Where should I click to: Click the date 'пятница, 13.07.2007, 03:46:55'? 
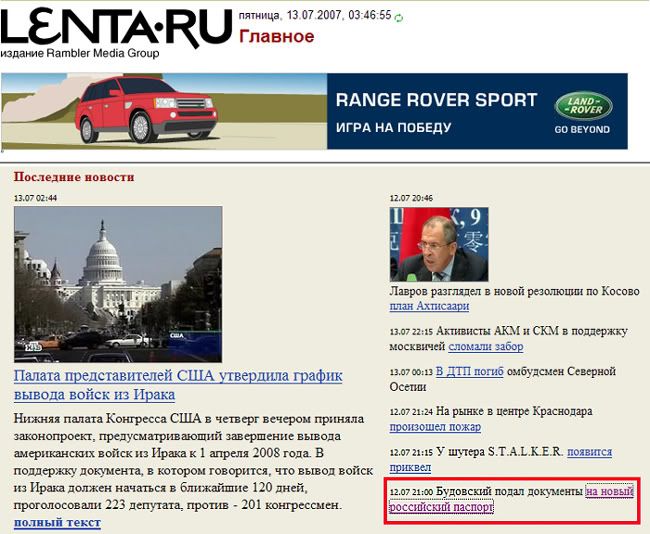click(x=315, y=15)
